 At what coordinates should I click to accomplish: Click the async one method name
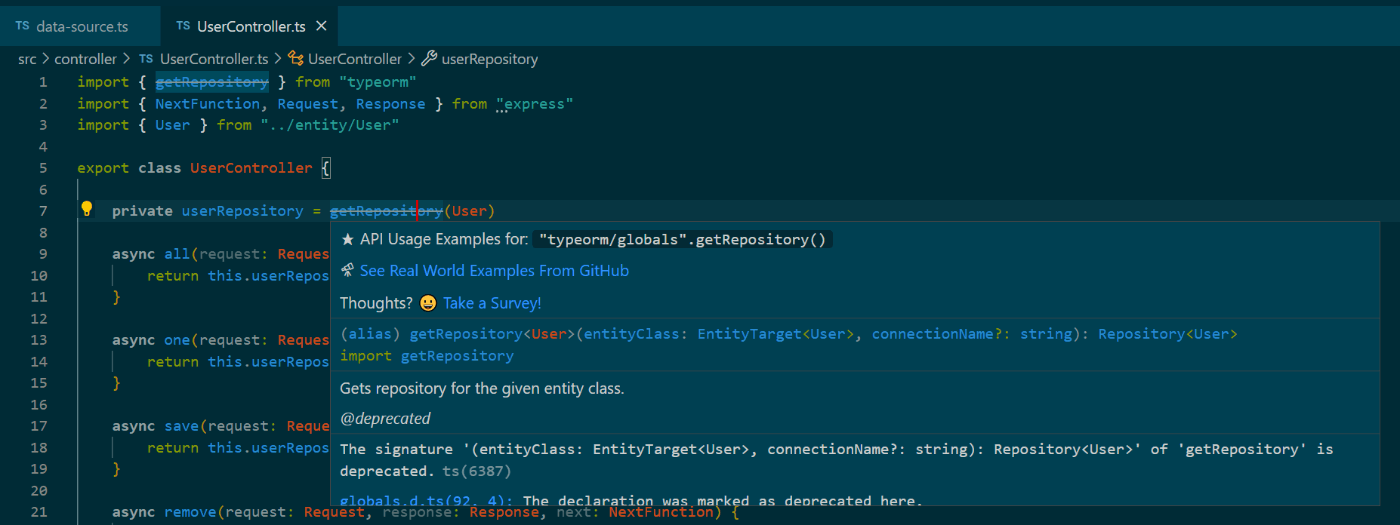pyautogui.click(x=176, y=340)
